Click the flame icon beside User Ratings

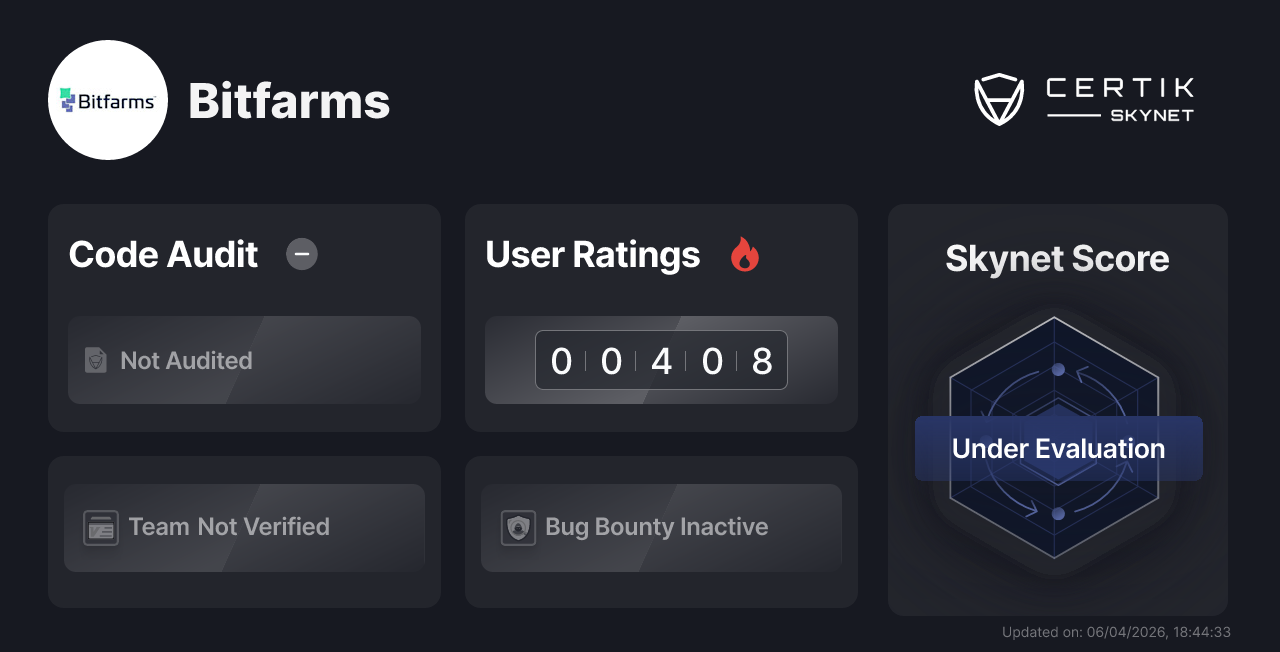[744, 255]
